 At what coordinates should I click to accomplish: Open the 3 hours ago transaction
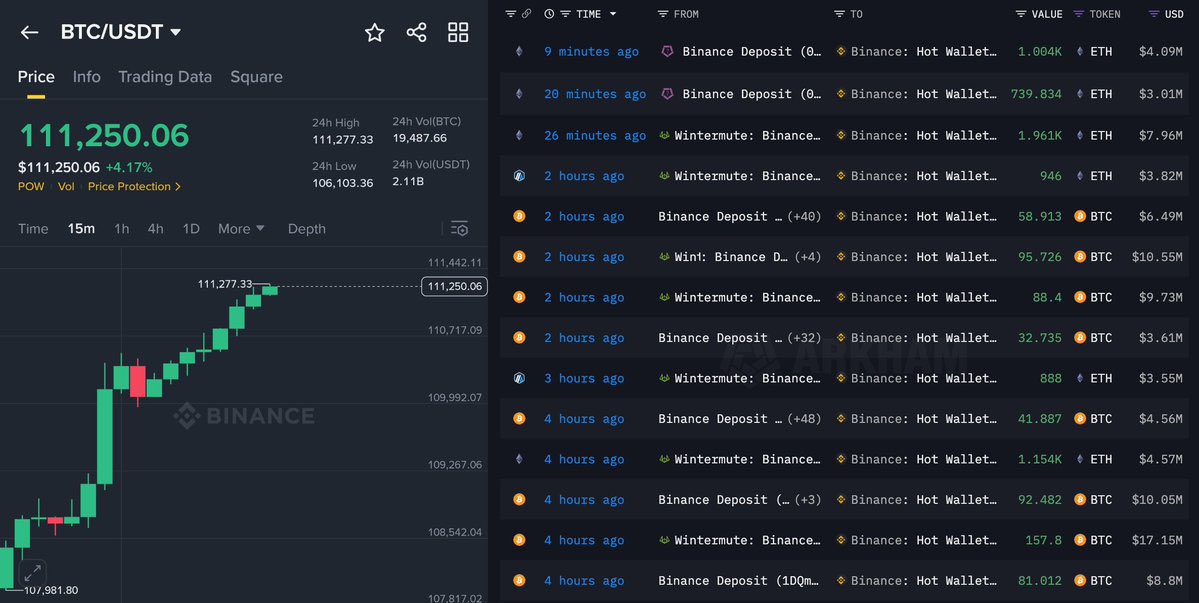(x=583, y=378)
